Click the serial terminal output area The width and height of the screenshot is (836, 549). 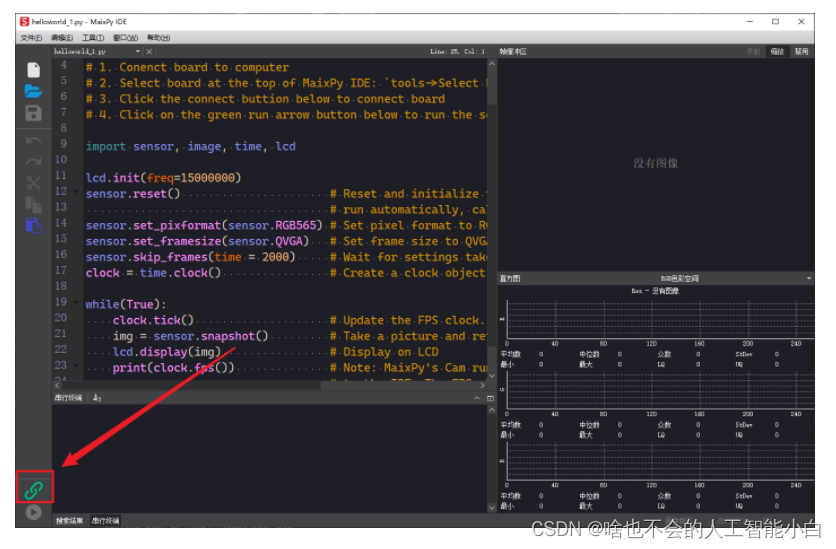(x=269, y=458)
